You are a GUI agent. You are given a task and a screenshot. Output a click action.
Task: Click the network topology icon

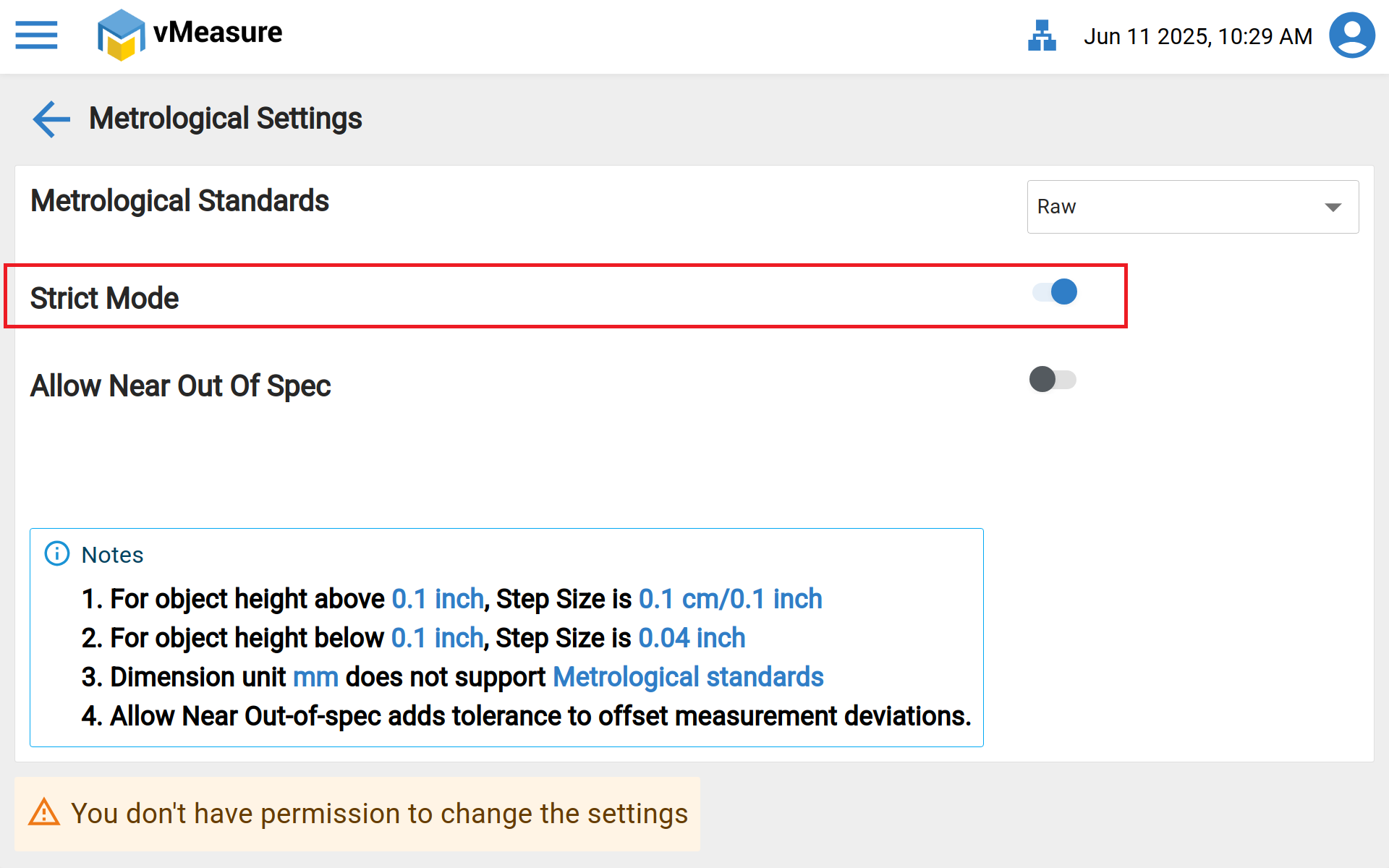[x=1042, y=35]
